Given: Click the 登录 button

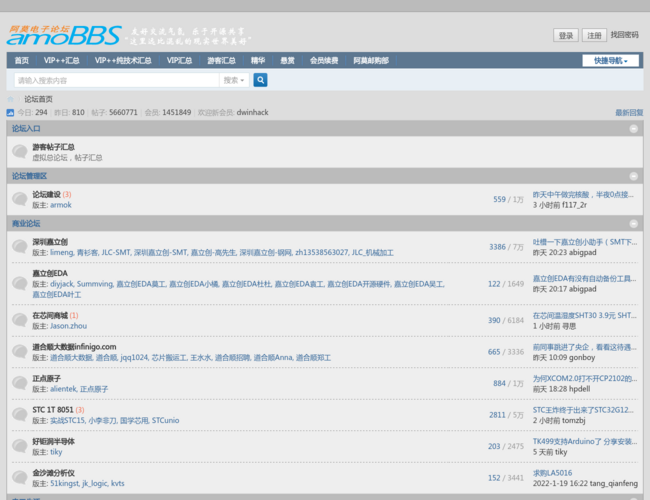Looking at the screenshot, I should pyautogui.click(x=566, y=35).
